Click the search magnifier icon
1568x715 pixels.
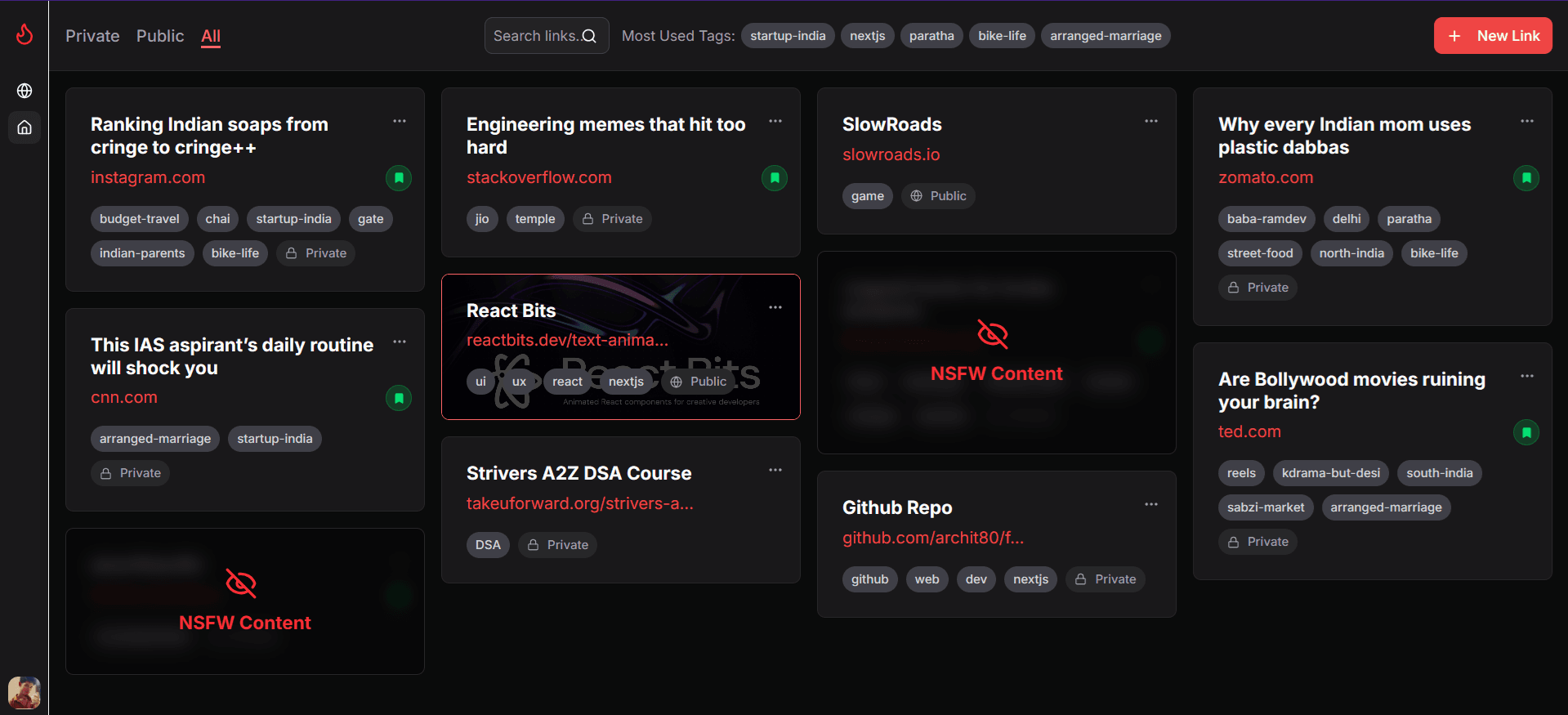click(x=589, y=36)
